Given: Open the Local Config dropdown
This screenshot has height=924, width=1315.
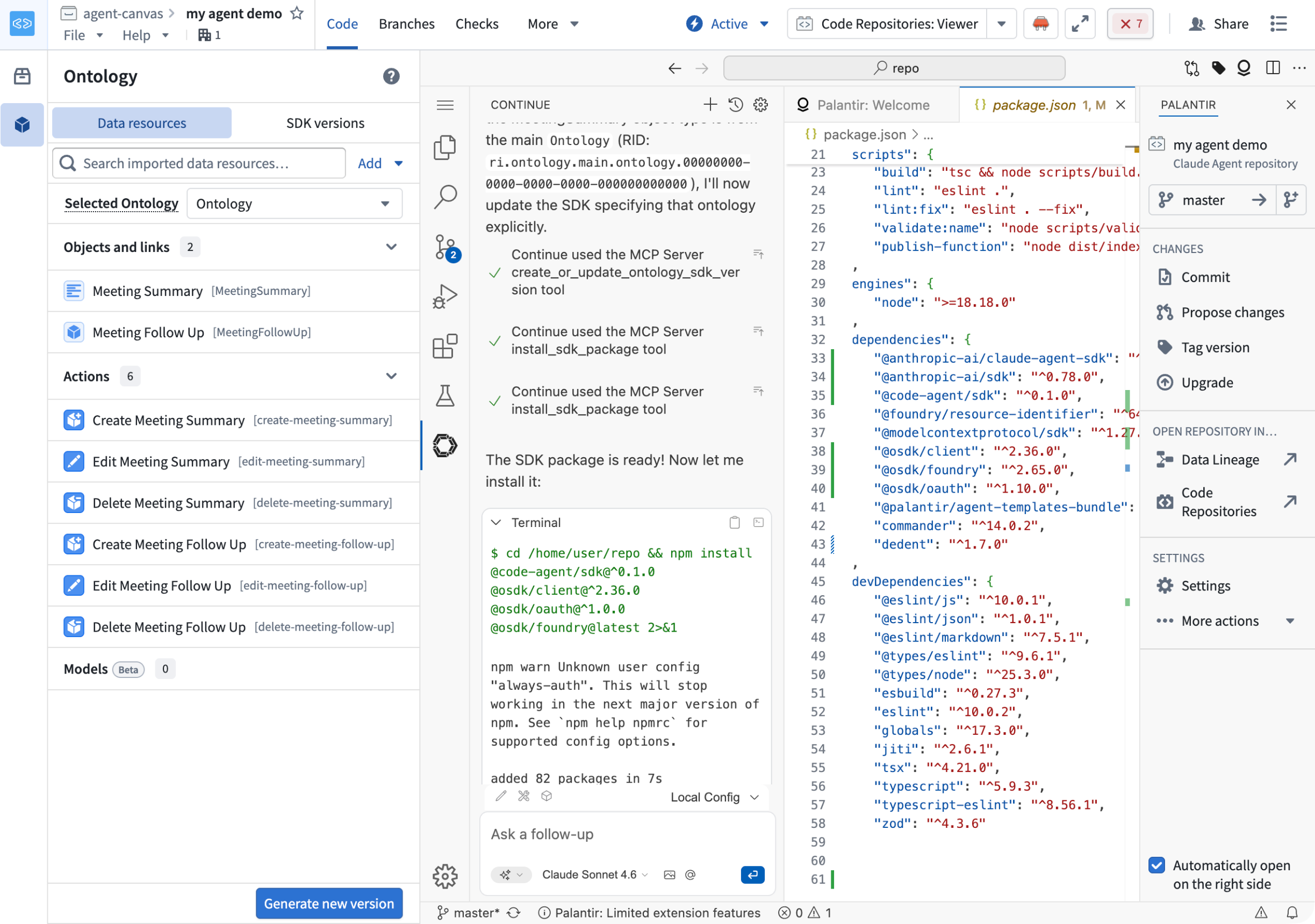Looking at the screenshot, I should point(714,797).
